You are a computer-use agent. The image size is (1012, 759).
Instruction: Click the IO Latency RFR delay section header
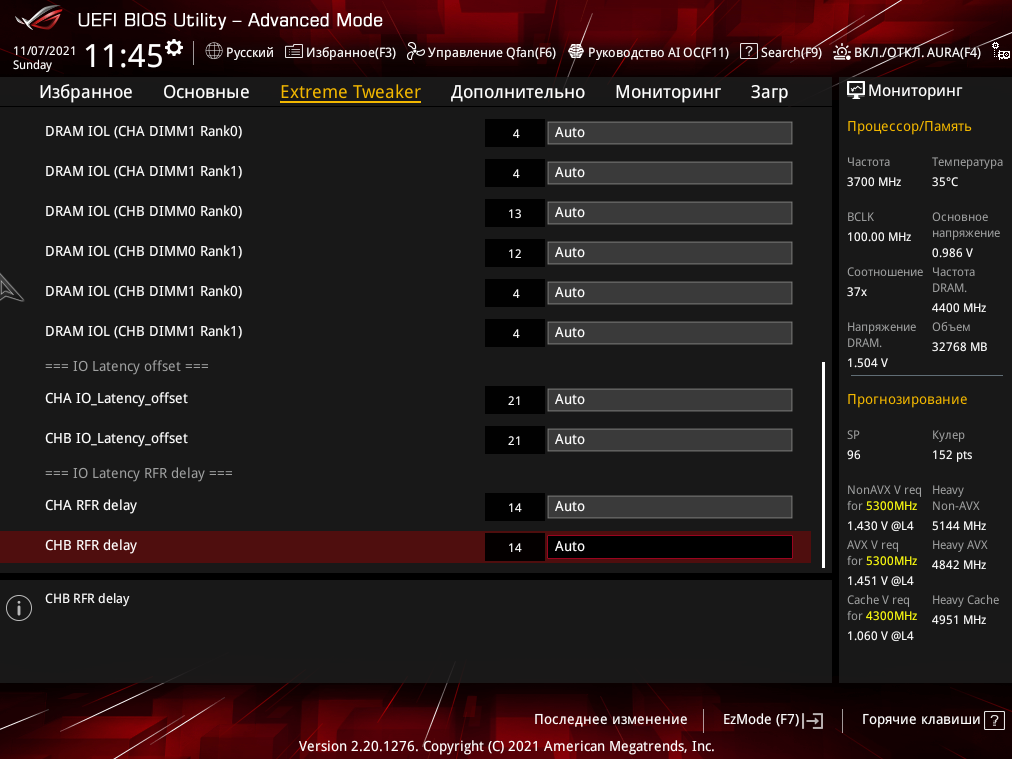pos(139,473)
